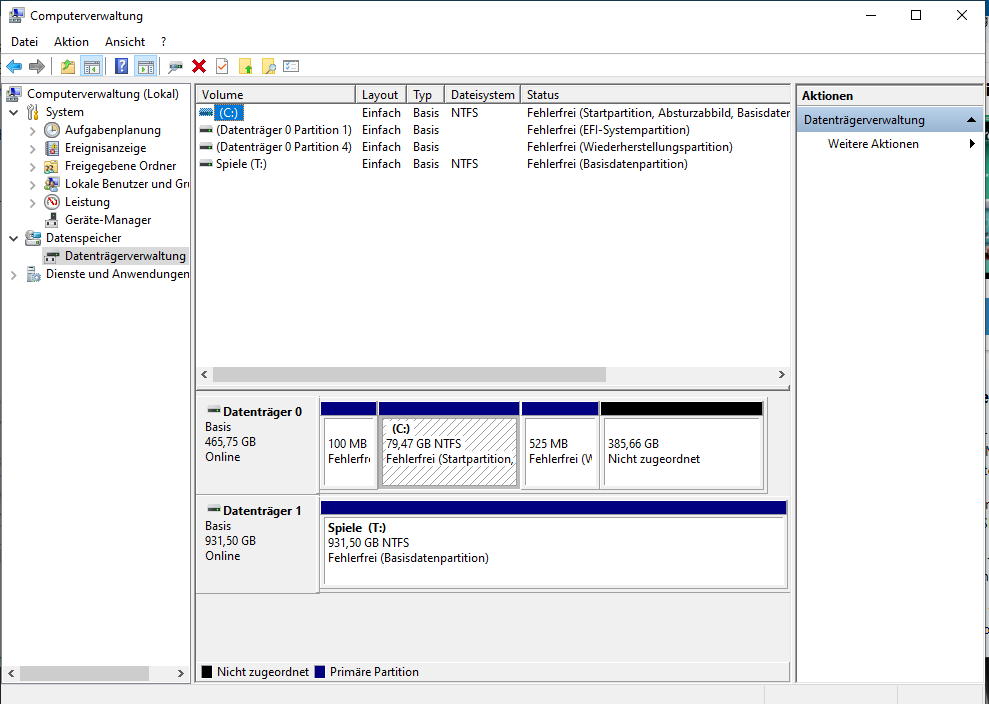Viewport: 989px width, 704px height.
Task: Select Lokale Benutzer und Gruppen node
Action: tap(127, 184)
